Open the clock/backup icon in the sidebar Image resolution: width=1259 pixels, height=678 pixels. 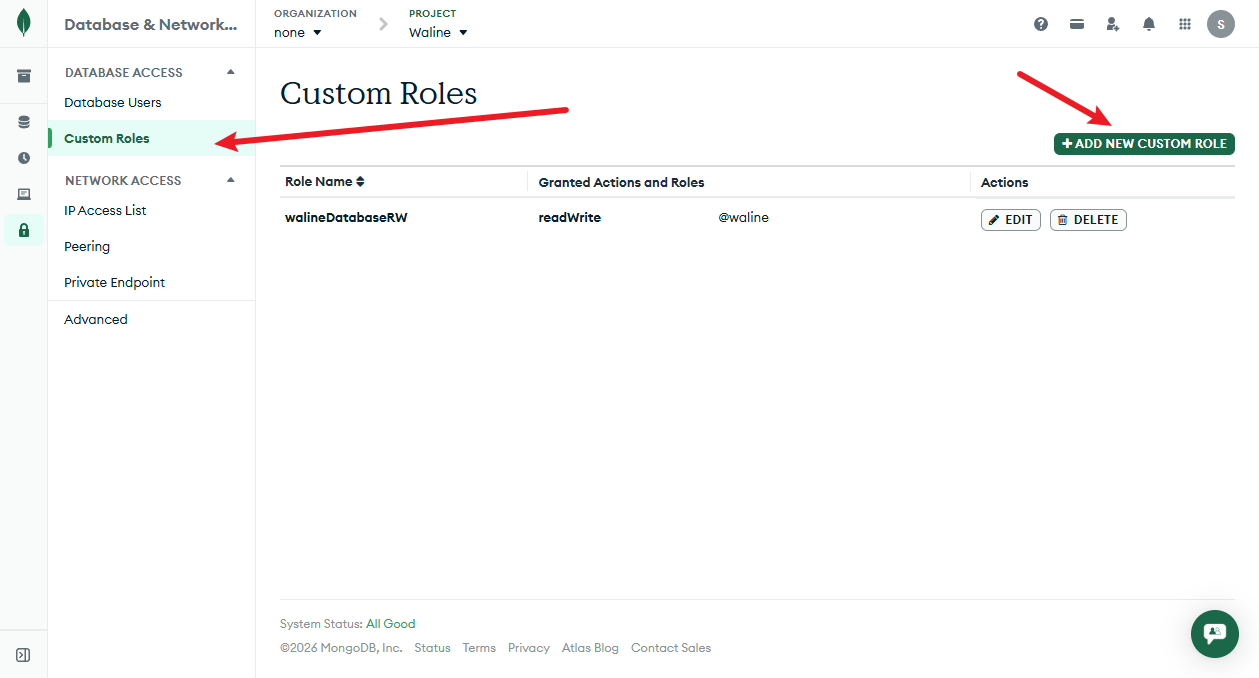(x=22, y=157)
